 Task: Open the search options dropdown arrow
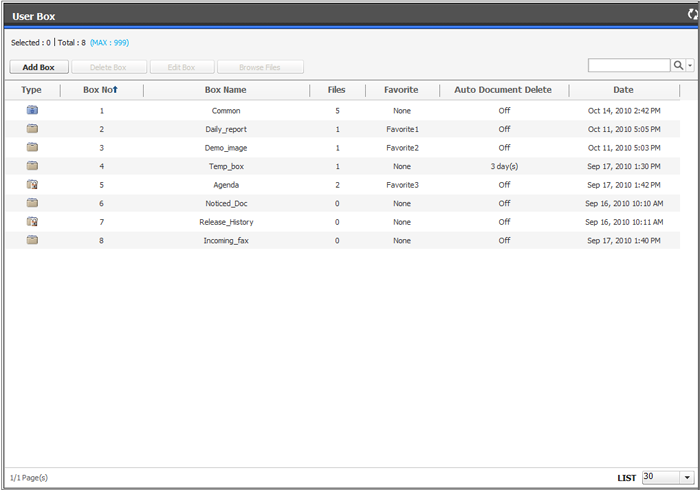click(x=690, y=66)
